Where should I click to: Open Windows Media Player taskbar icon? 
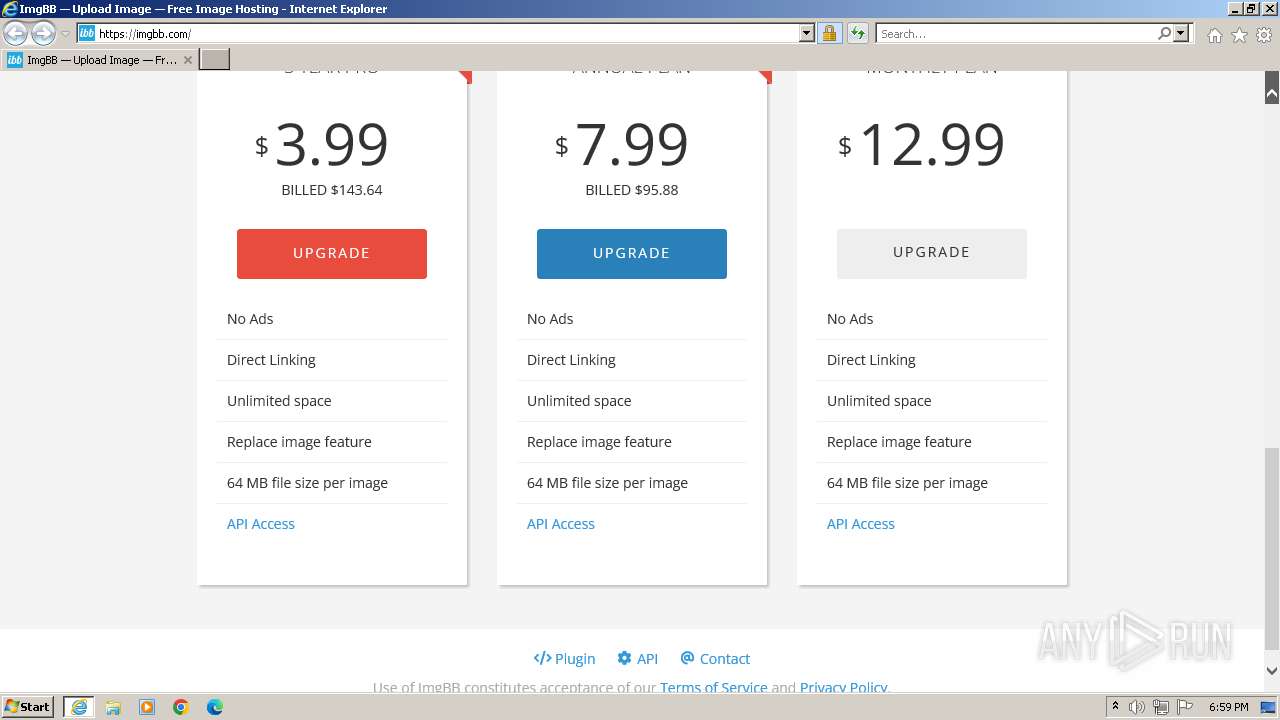(x=147, y=707)
